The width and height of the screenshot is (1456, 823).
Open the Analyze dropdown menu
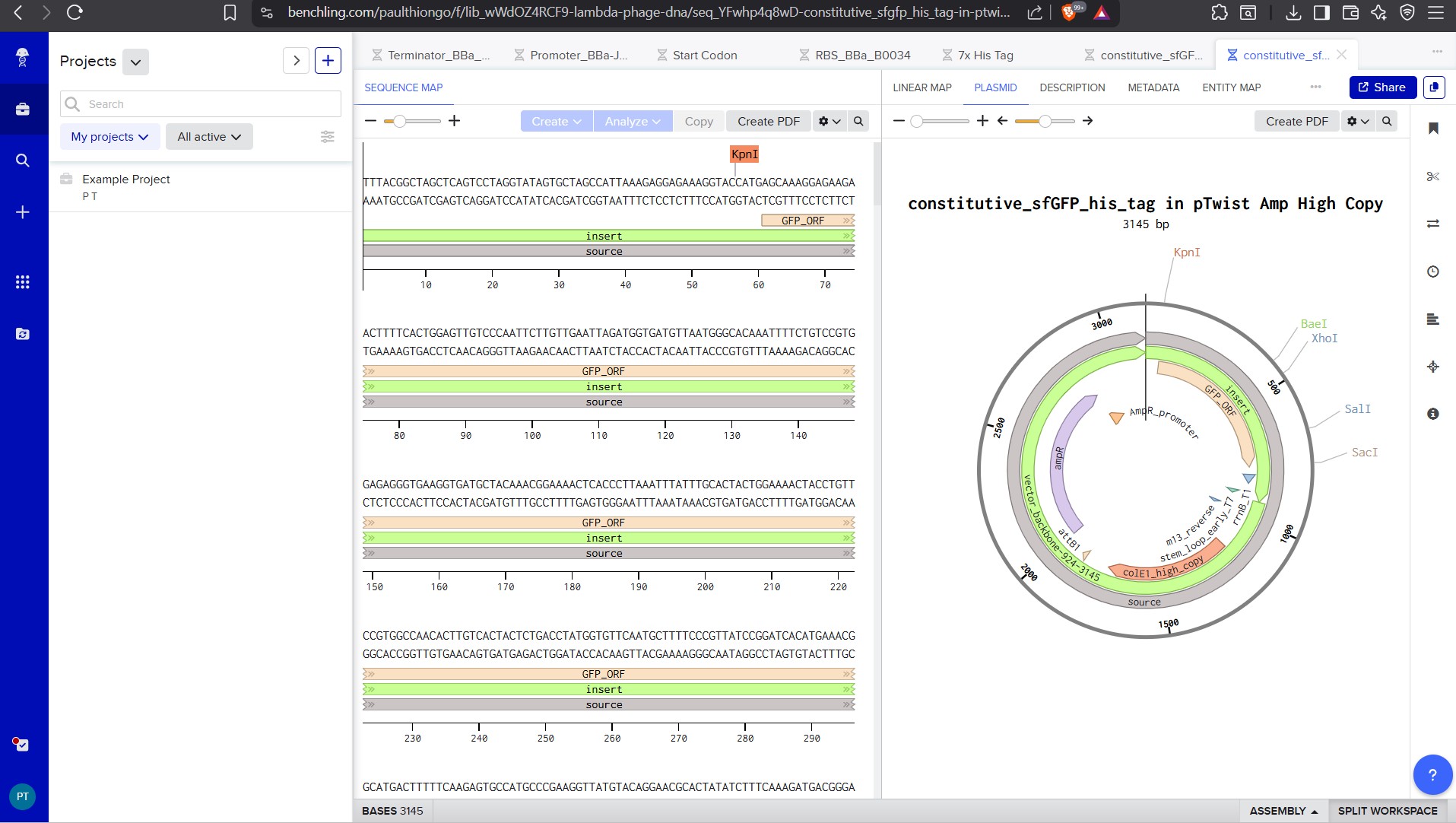tap(633, 121)
